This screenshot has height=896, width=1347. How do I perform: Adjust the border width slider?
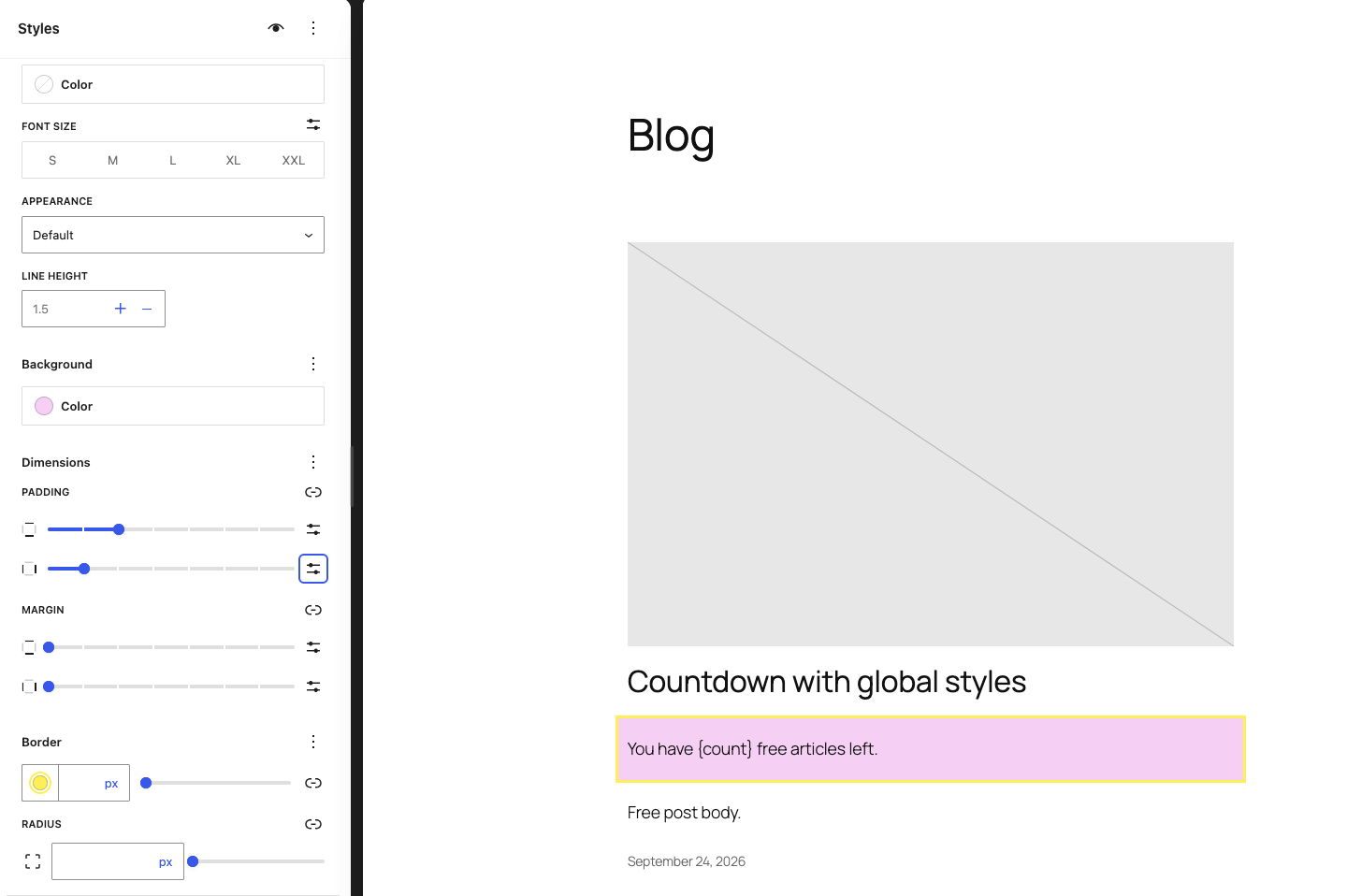pos(217,783)
